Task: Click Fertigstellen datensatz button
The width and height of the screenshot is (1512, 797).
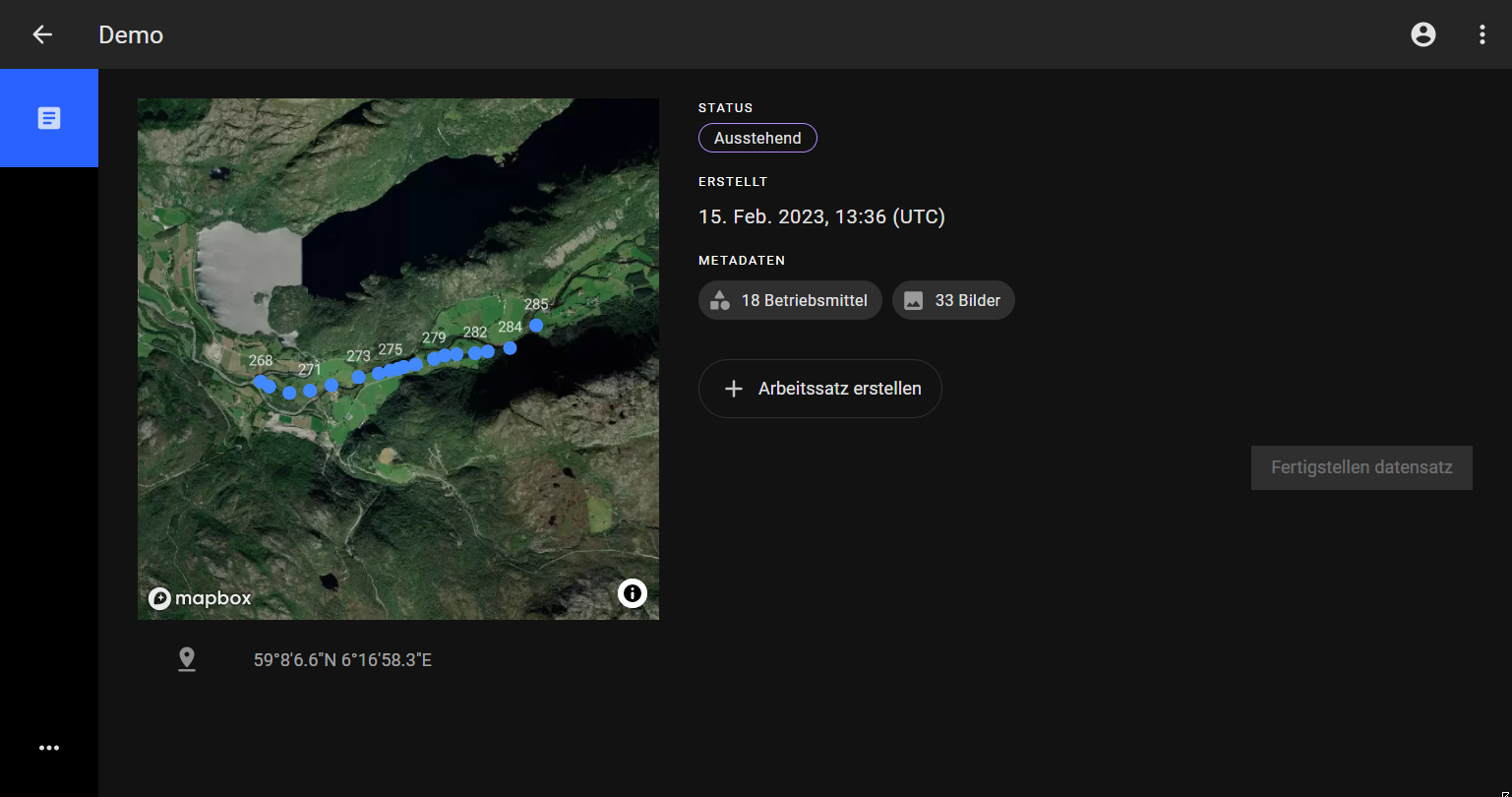Action: pos(1361,467)
